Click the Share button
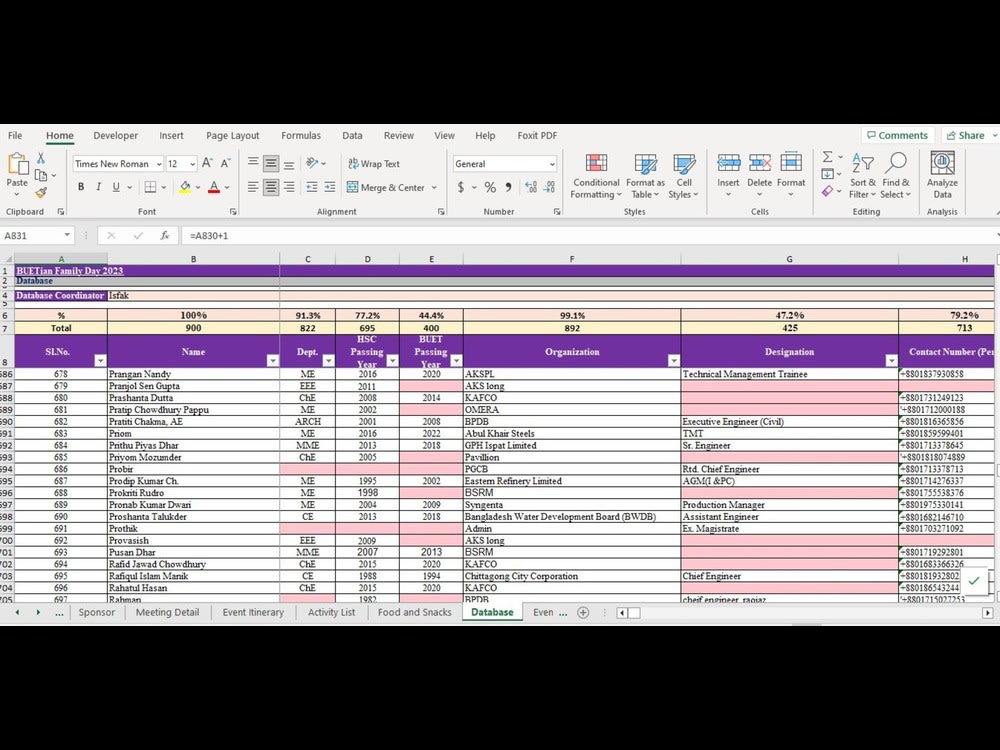The width and height of the screenshot is (1000, 750). coord(966,135)
